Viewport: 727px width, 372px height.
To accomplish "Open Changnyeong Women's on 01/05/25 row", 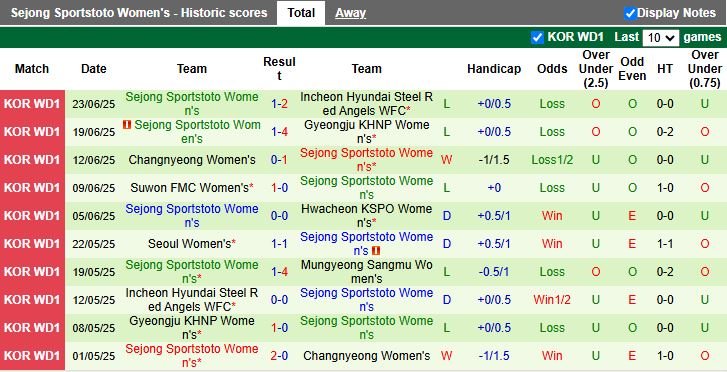I will [x=366, y=356].
